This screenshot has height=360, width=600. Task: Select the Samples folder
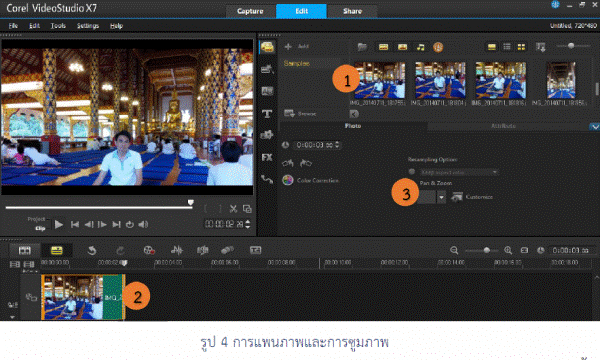(x=297, y=63)
